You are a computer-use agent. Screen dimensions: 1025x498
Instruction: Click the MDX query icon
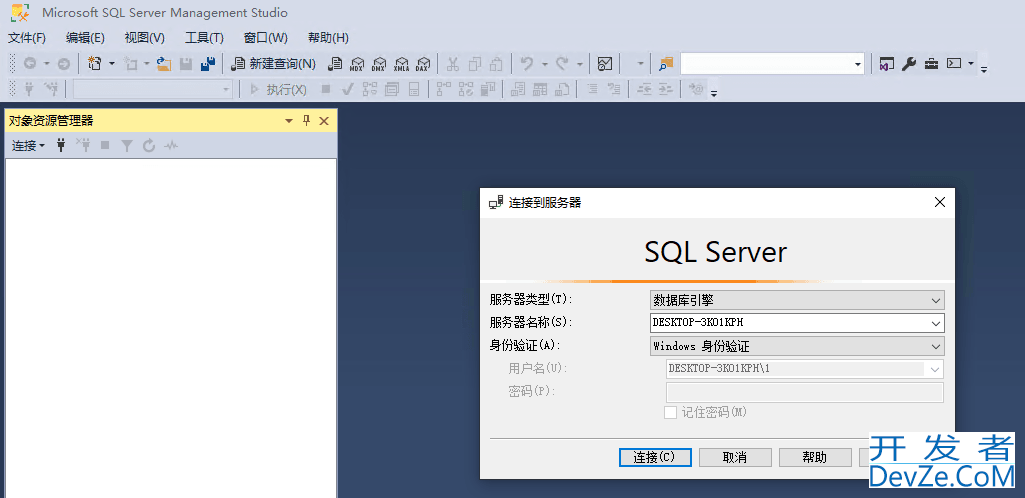356,64
